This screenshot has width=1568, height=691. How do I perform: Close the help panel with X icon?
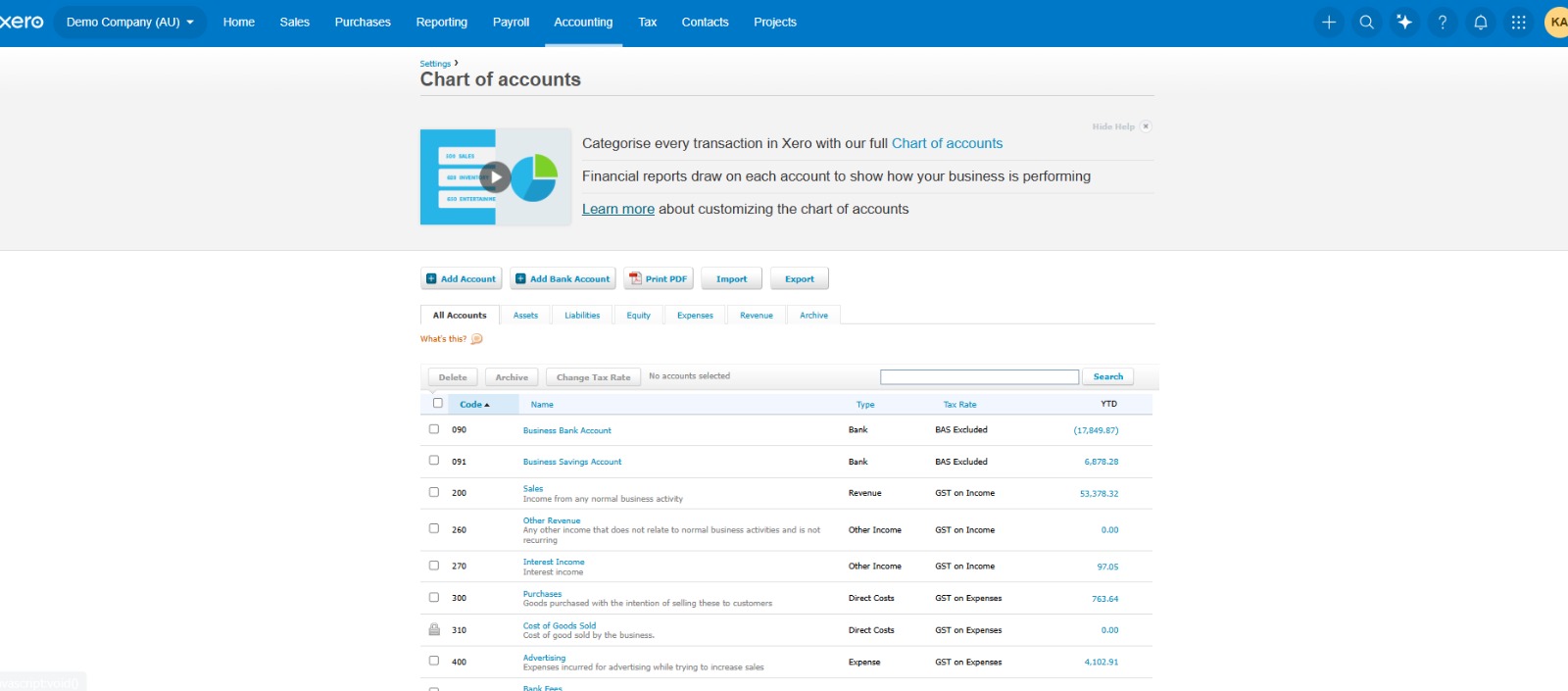1146,126
